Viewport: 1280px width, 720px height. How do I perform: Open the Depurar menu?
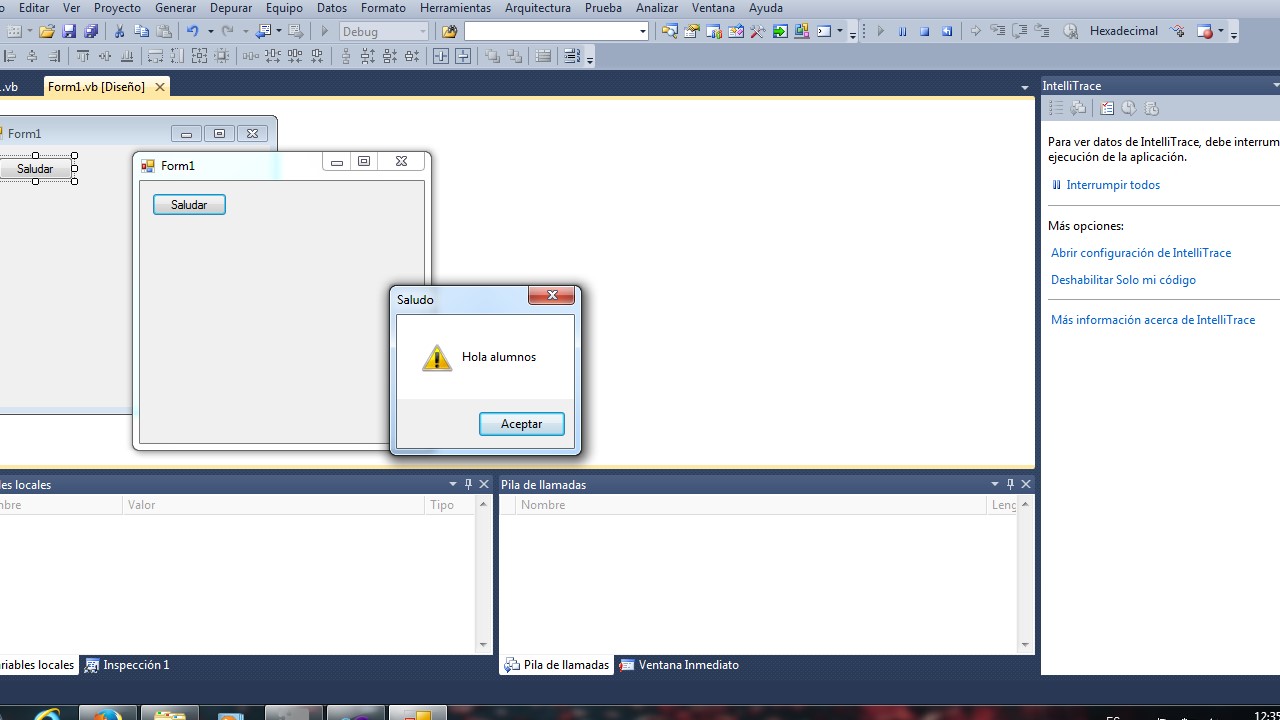click(231, 8)
